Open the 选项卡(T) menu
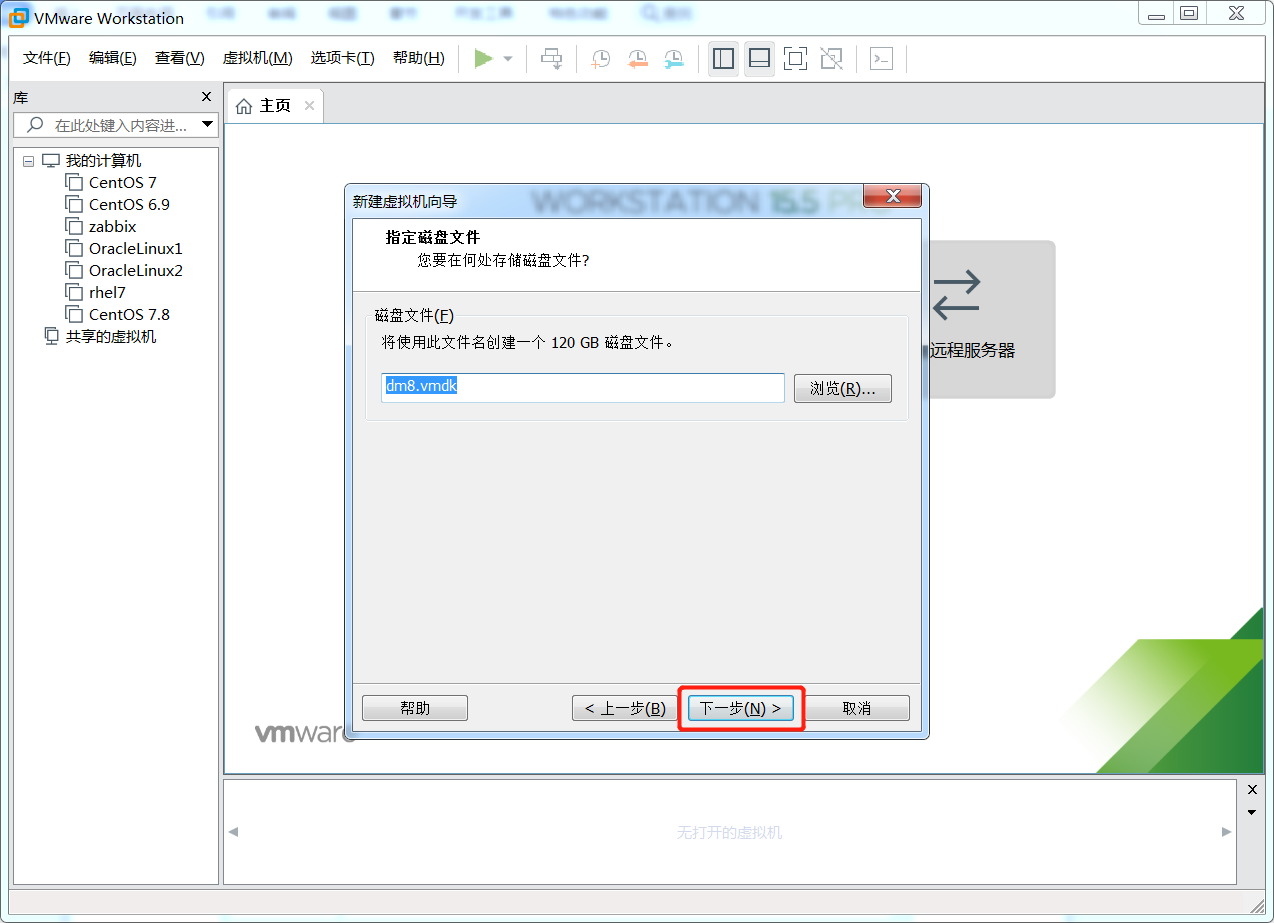This screenshot has height=923, width=1274. click(342, 58)
